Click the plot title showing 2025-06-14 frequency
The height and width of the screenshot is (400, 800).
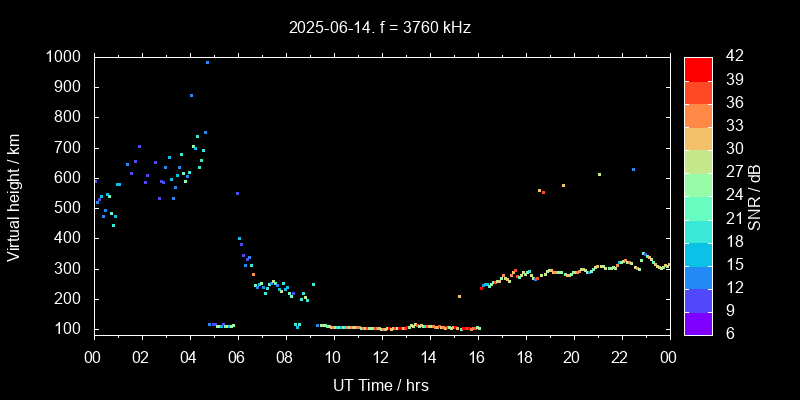(x=380, y=28)
